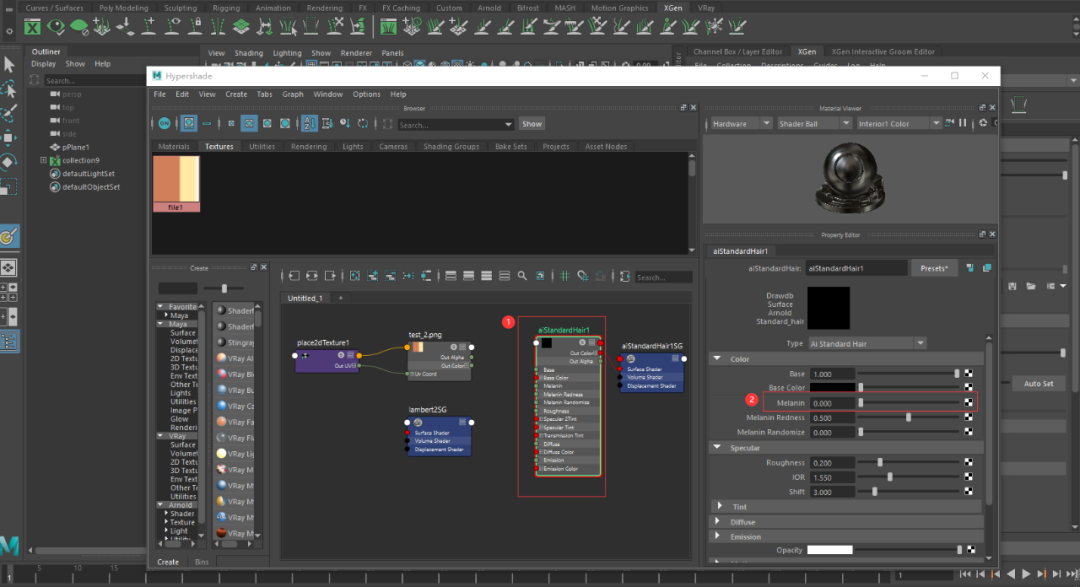1080x587 pixels.
Task: Click the map button for Base Color
Action: click(968, 388)
